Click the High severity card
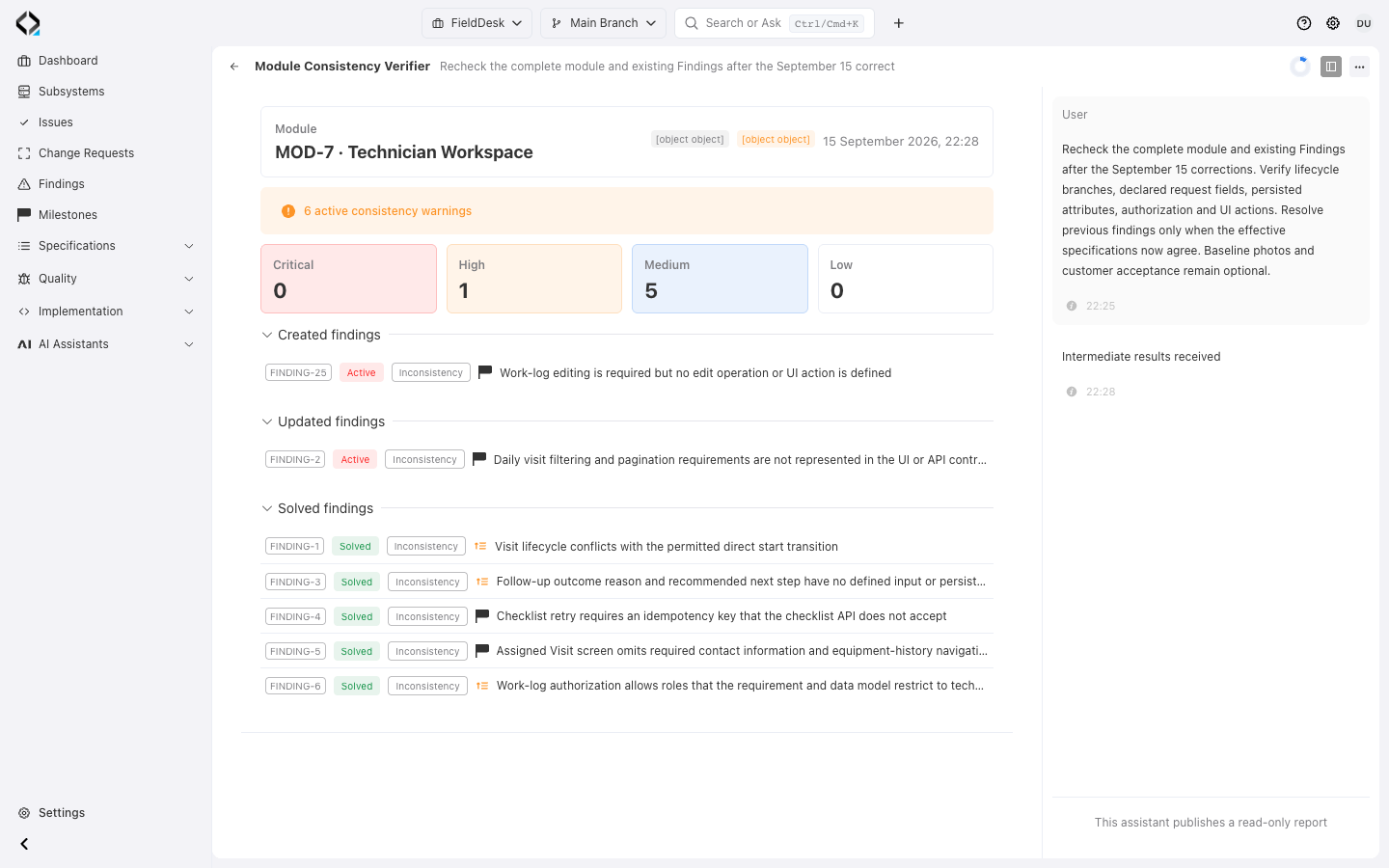Image resolution: width=1389 pixels, height=868 pixels. pyautogui.click(x=534, y=279)
